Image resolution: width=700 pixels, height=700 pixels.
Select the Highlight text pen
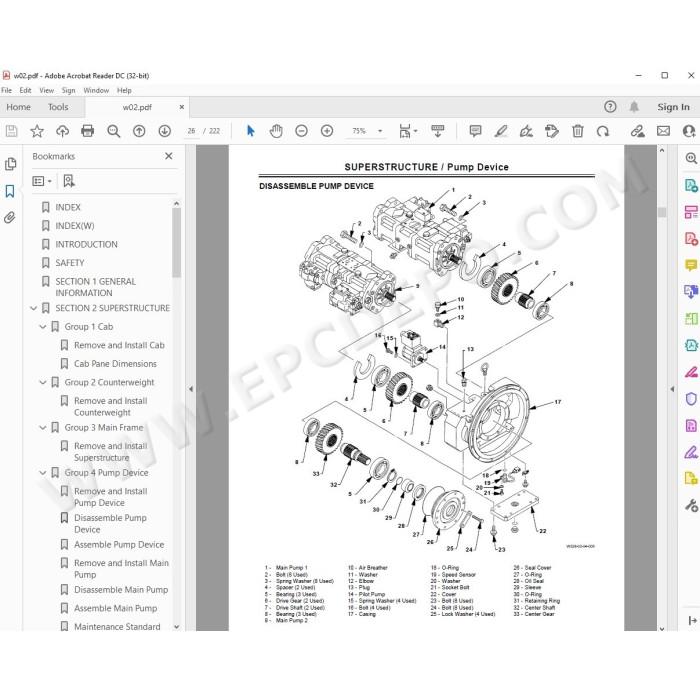tap(501, 131)
